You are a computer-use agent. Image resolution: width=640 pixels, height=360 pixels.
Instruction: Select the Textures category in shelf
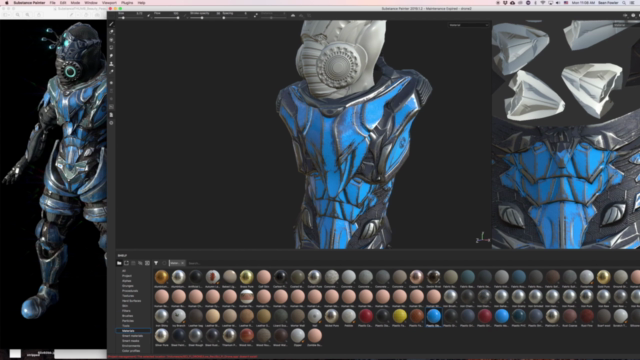coord(128,296)
